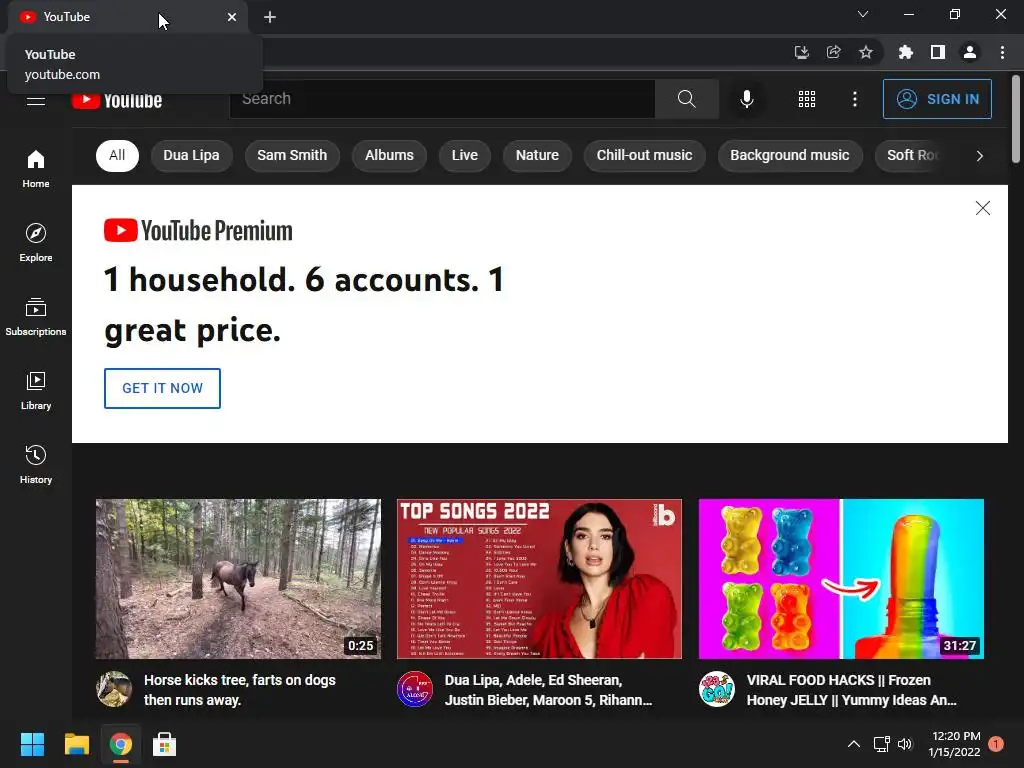Image resolution: width=1024 pixels, height=768 pixels.
Task: Open channel avatar of horse video
Action: click(114, 689)
